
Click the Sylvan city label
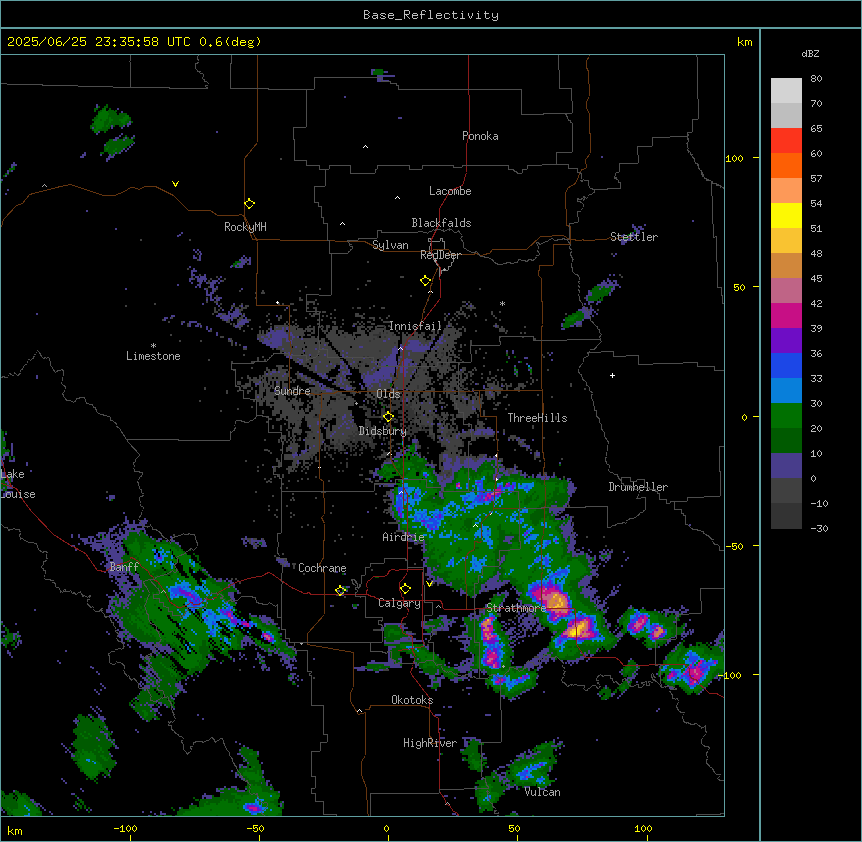click(x=390, y=245)
